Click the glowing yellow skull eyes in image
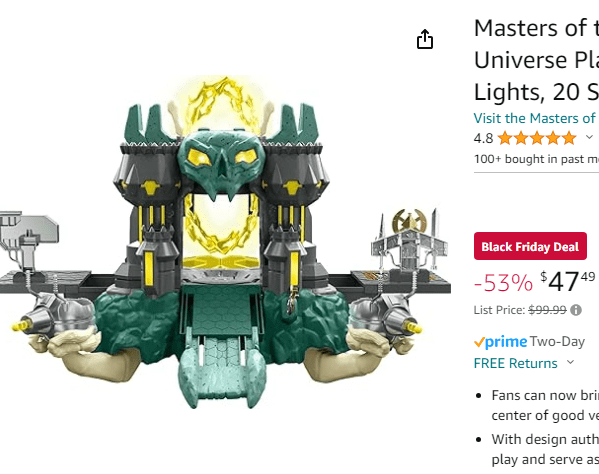This screenshot has height=474, width=599. click(x=222, y=156)
